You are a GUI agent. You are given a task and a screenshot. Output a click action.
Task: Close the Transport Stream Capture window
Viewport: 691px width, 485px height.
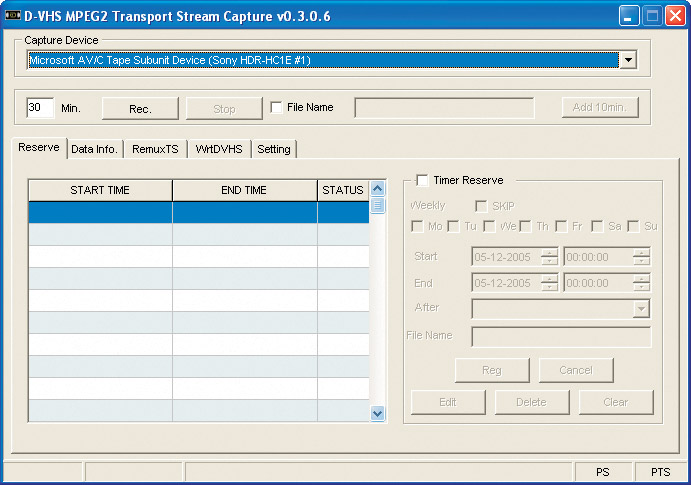[x=675, y=16]
